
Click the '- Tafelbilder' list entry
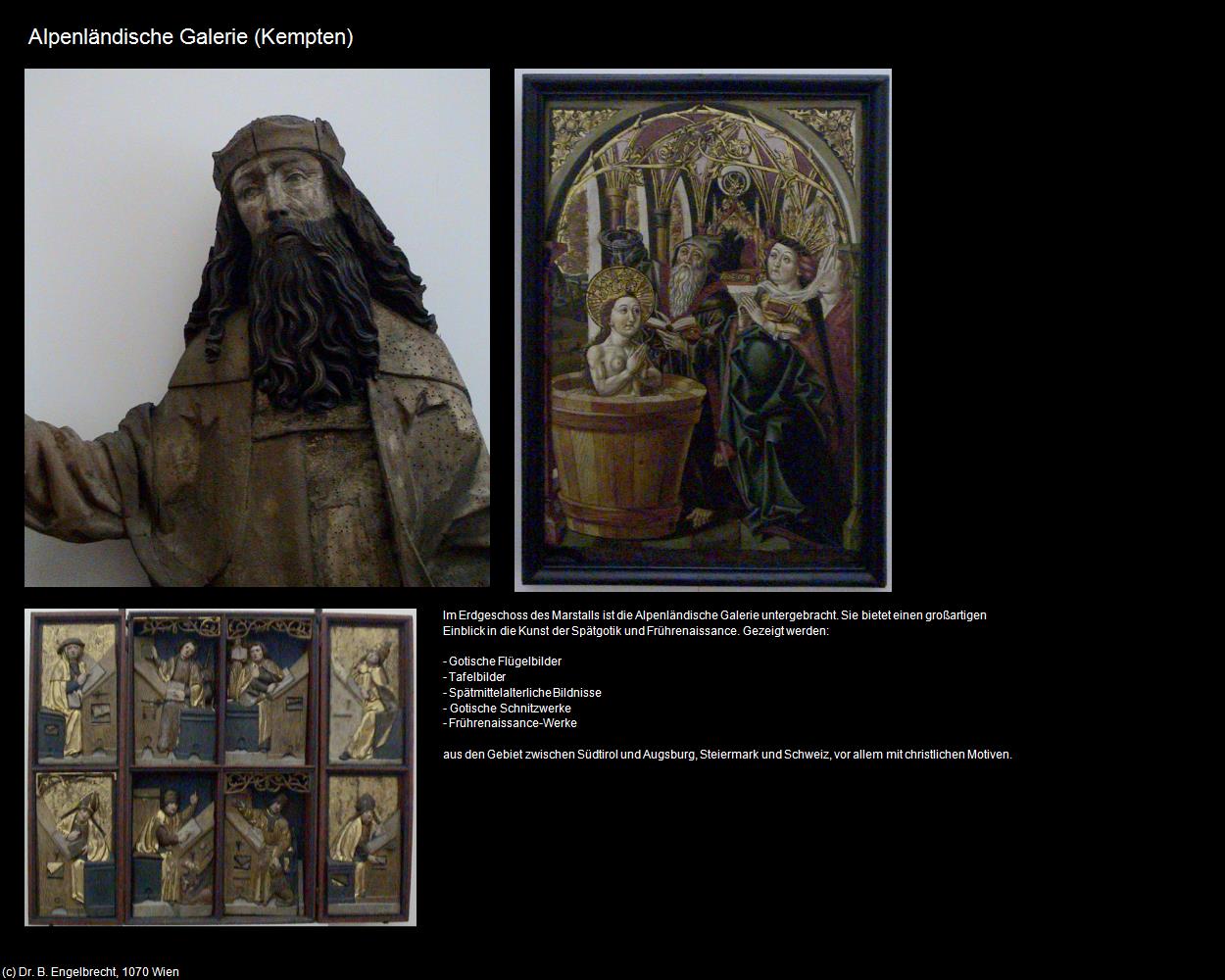point(474,677)
